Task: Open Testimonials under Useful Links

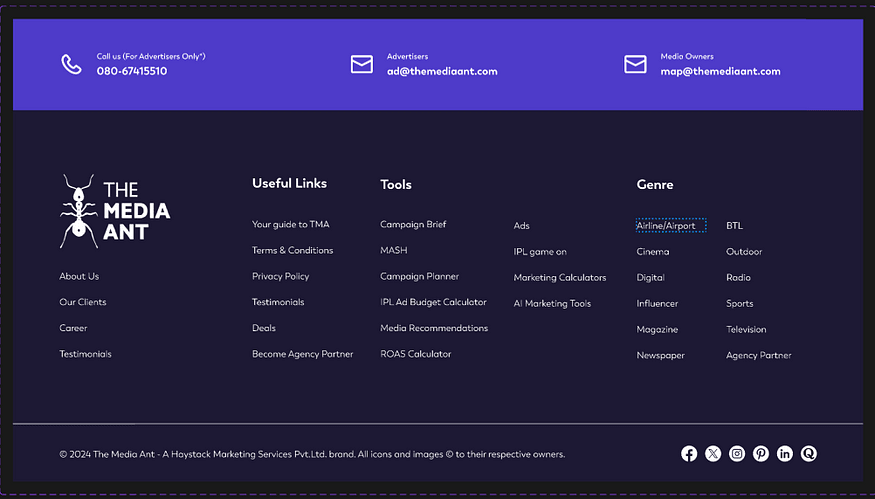Action: pos(278,302)
